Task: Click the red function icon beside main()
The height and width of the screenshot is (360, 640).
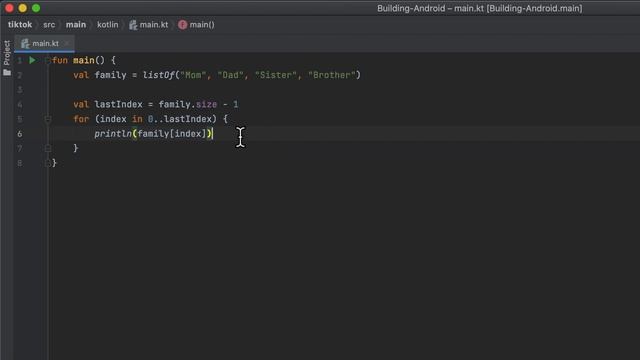Action: [182, 25]
